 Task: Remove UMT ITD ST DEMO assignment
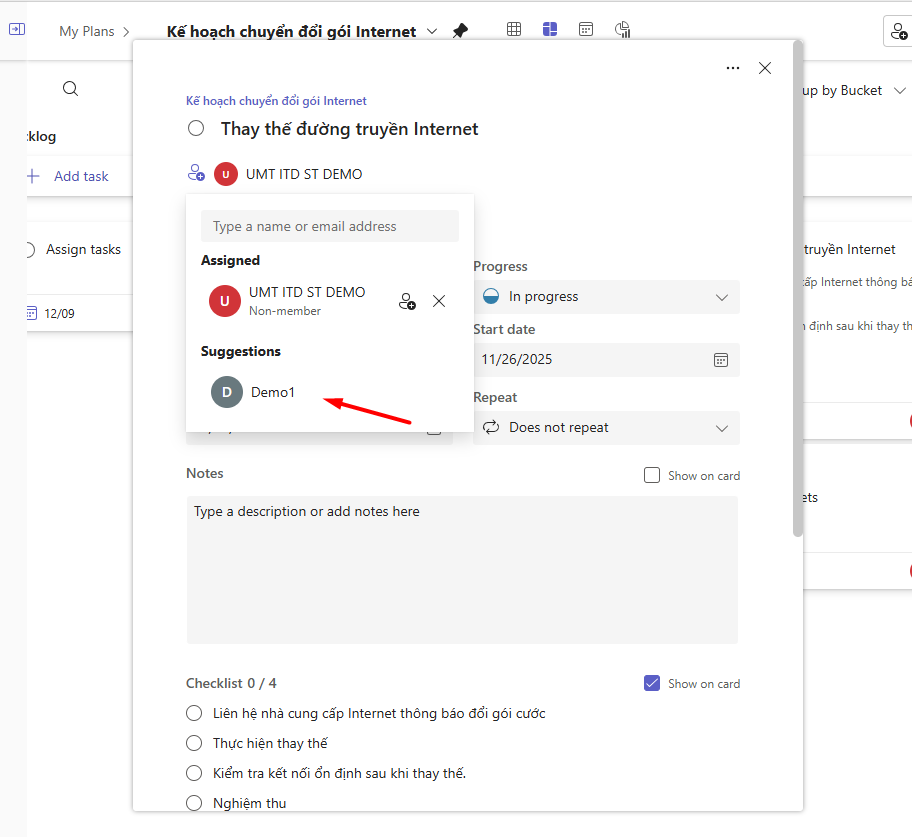coord(439,301)
